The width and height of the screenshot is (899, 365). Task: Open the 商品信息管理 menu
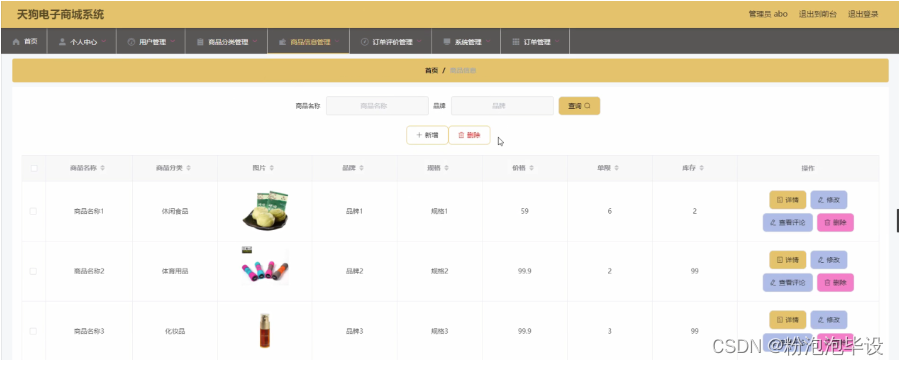[x=308, y=42]
